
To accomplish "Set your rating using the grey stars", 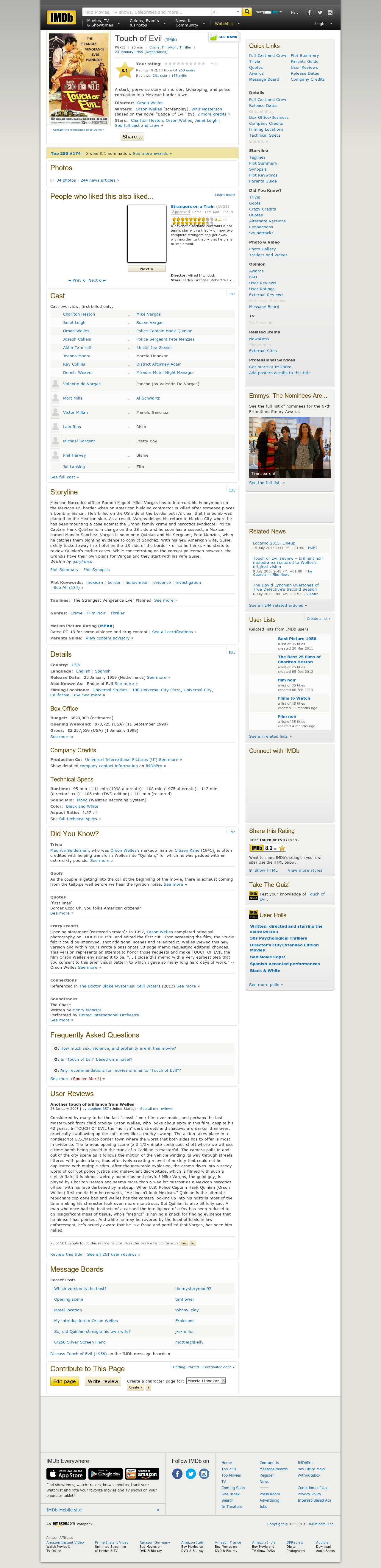I will pos(185,63).
